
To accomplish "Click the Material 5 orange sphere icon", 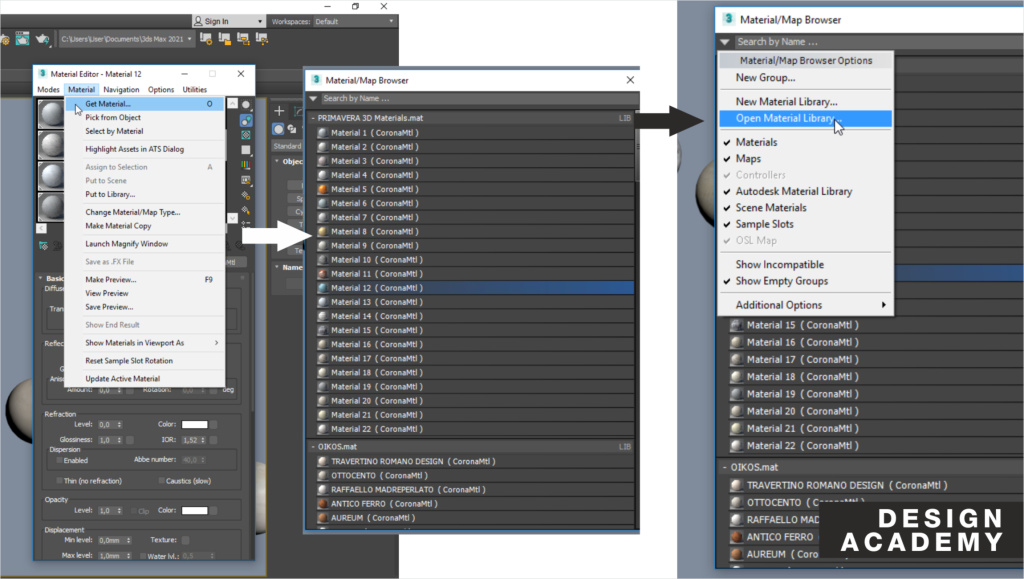I will click(322, 189).
